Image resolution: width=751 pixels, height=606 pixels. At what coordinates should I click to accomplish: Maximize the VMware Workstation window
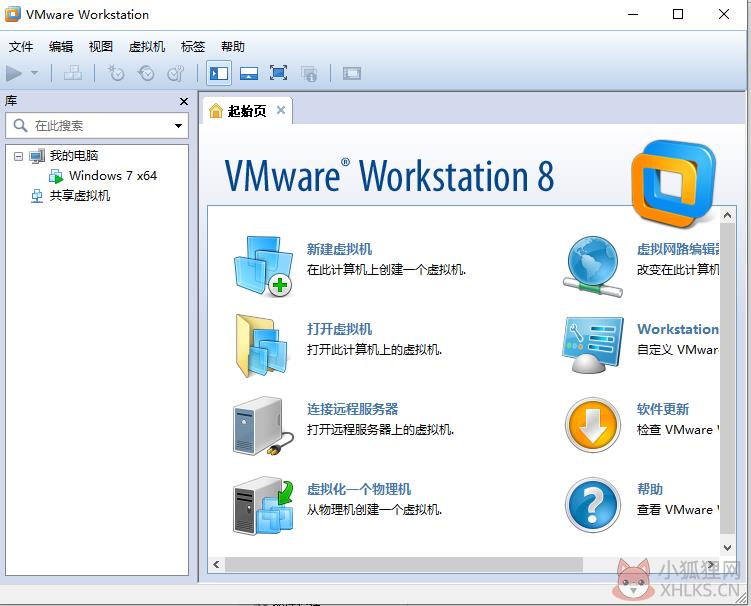[678, 14]
